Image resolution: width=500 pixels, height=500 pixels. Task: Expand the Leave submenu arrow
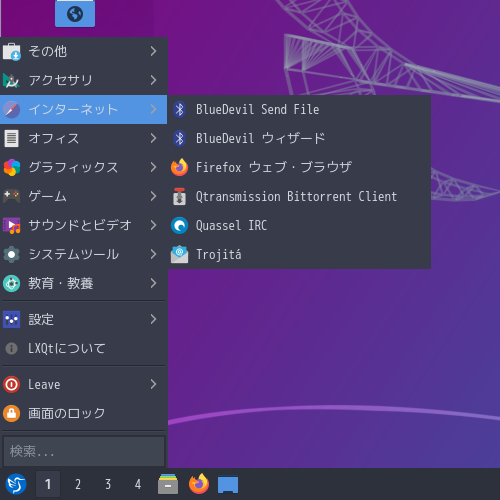pyautogui.click(x=153, y=384)
